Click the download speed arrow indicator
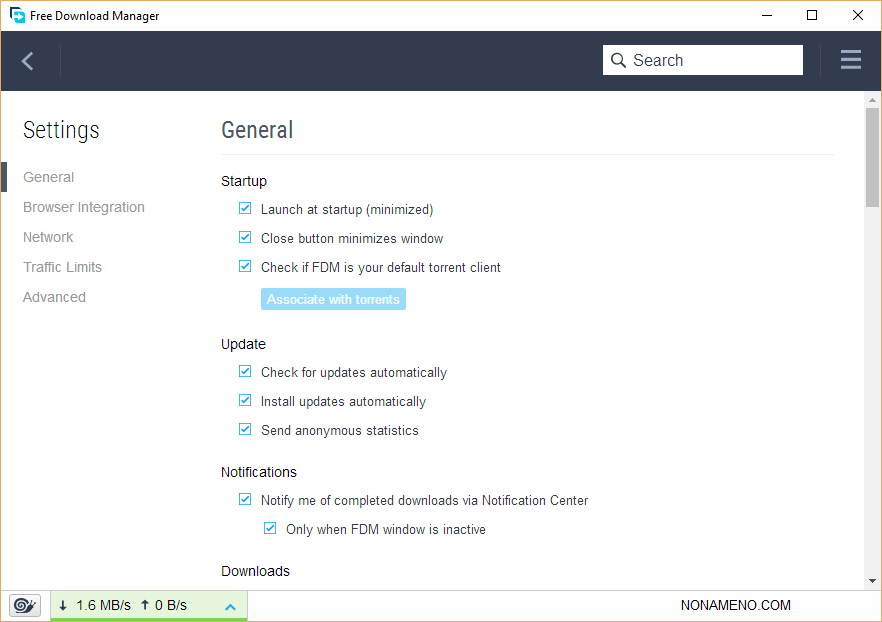 tap(63, 605)
